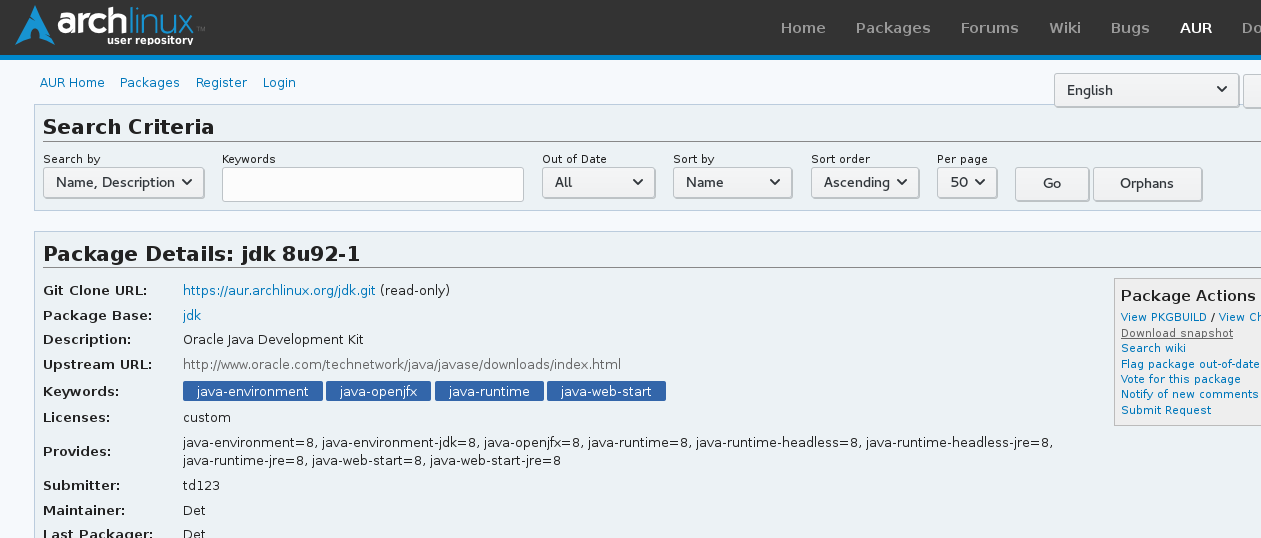The image size is (1261, 538).
Task: Open the jdk.git clone URL link
Action: (279, 290)
